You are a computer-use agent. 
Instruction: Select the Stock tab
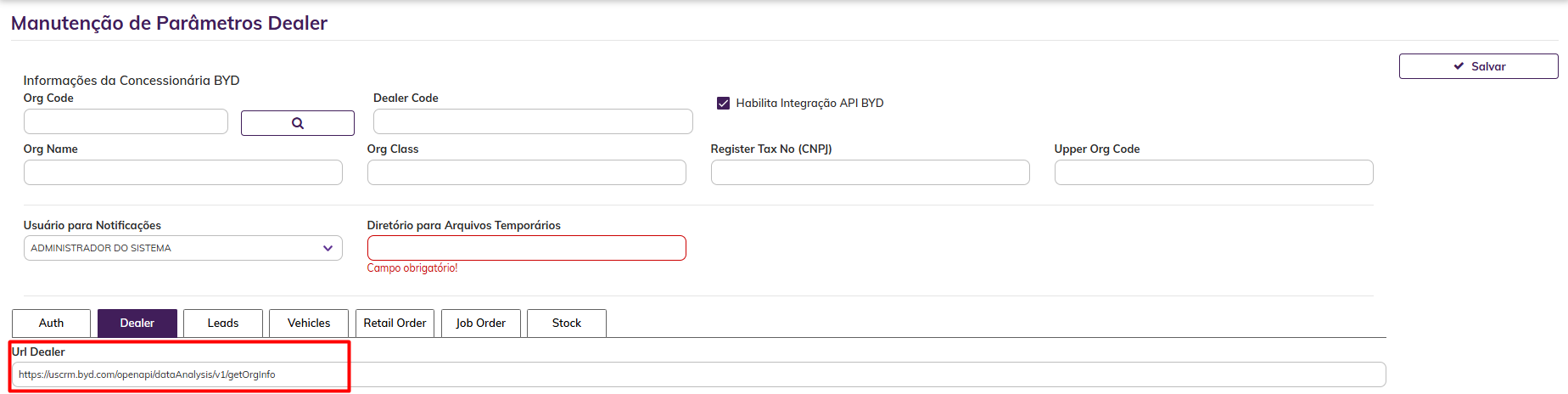click(567, 324)
